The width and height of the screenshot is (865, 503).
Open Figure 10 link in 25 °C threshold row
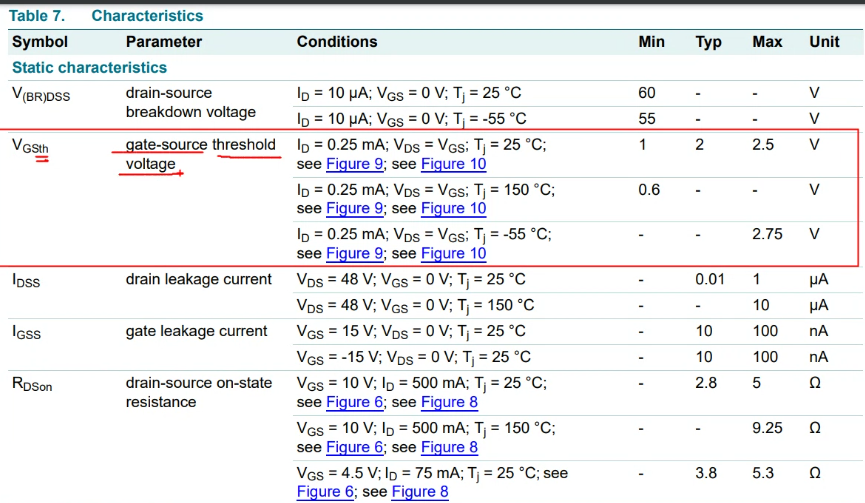coord(453,164)
